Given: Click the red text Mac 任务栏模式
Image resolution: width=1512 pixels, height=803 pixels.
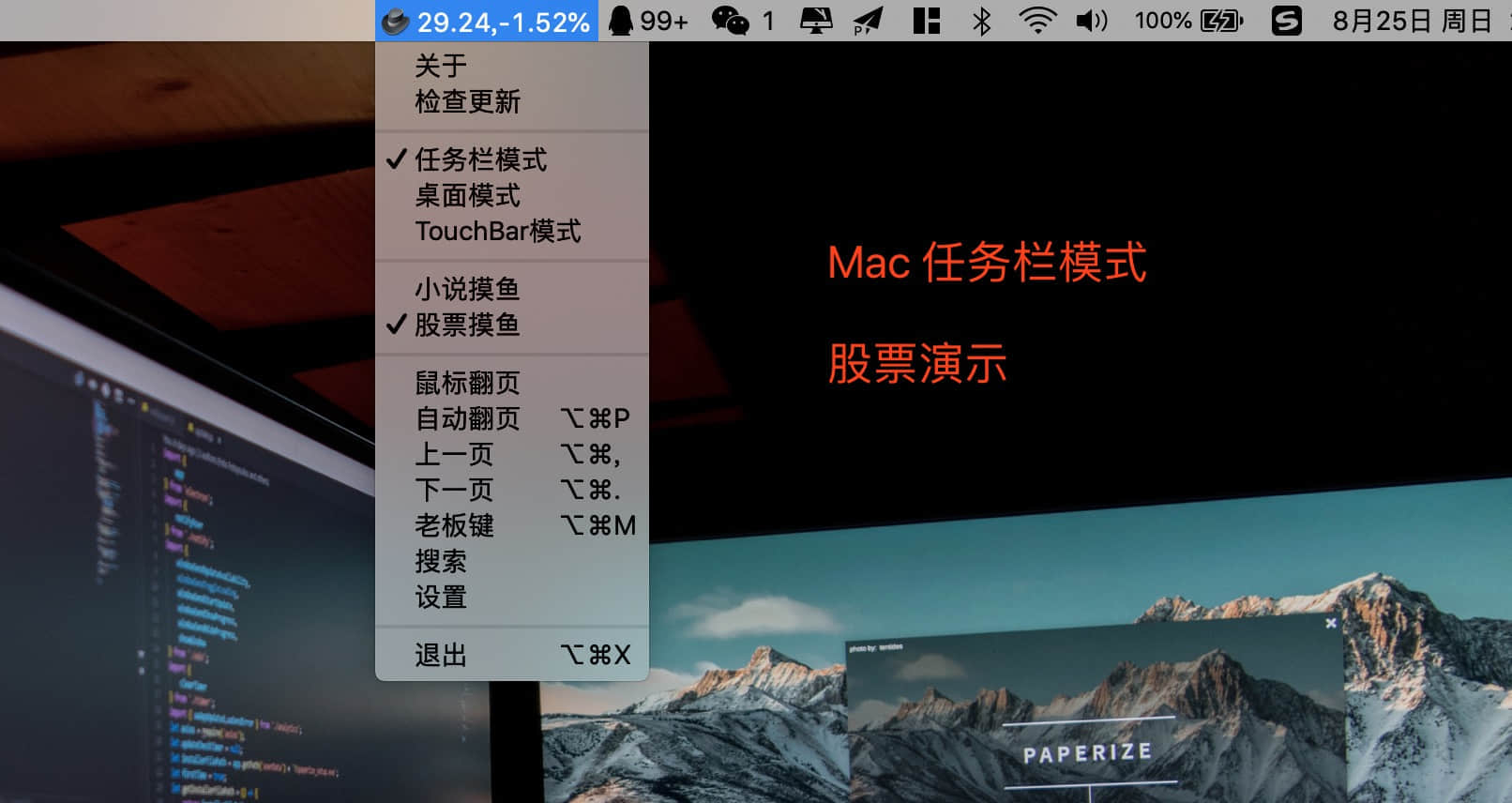Looking at the screenshot, I should coord(987,262).
